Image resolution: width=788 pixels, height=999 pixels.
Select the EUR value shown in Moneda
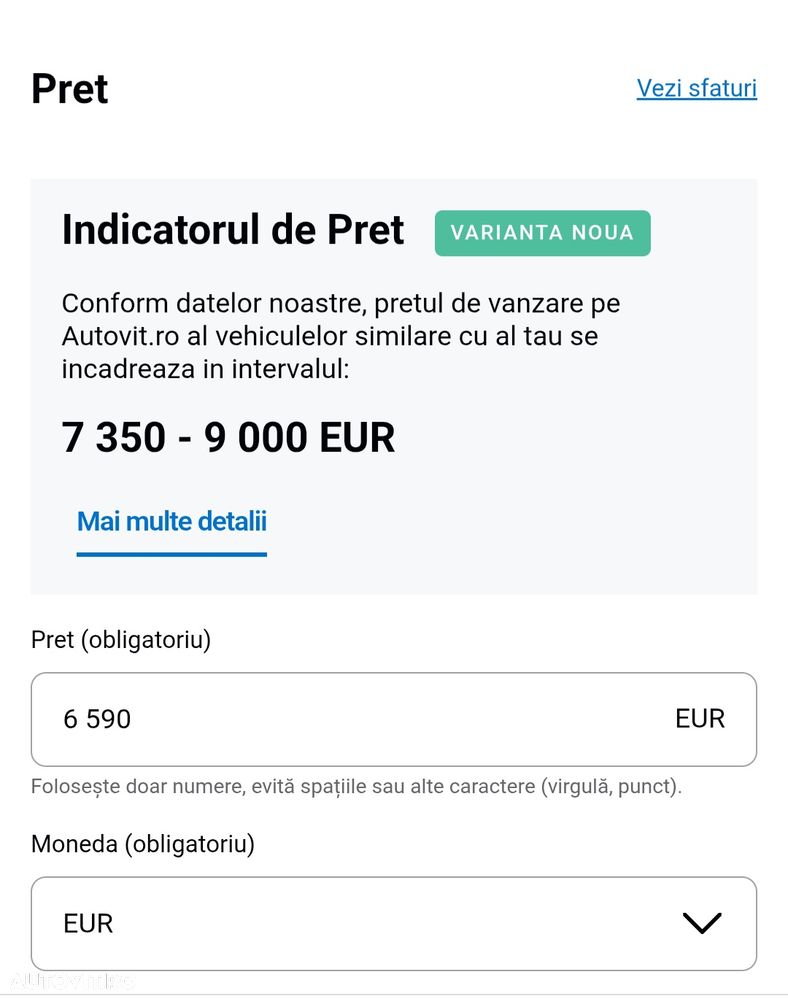click(88, 923)
